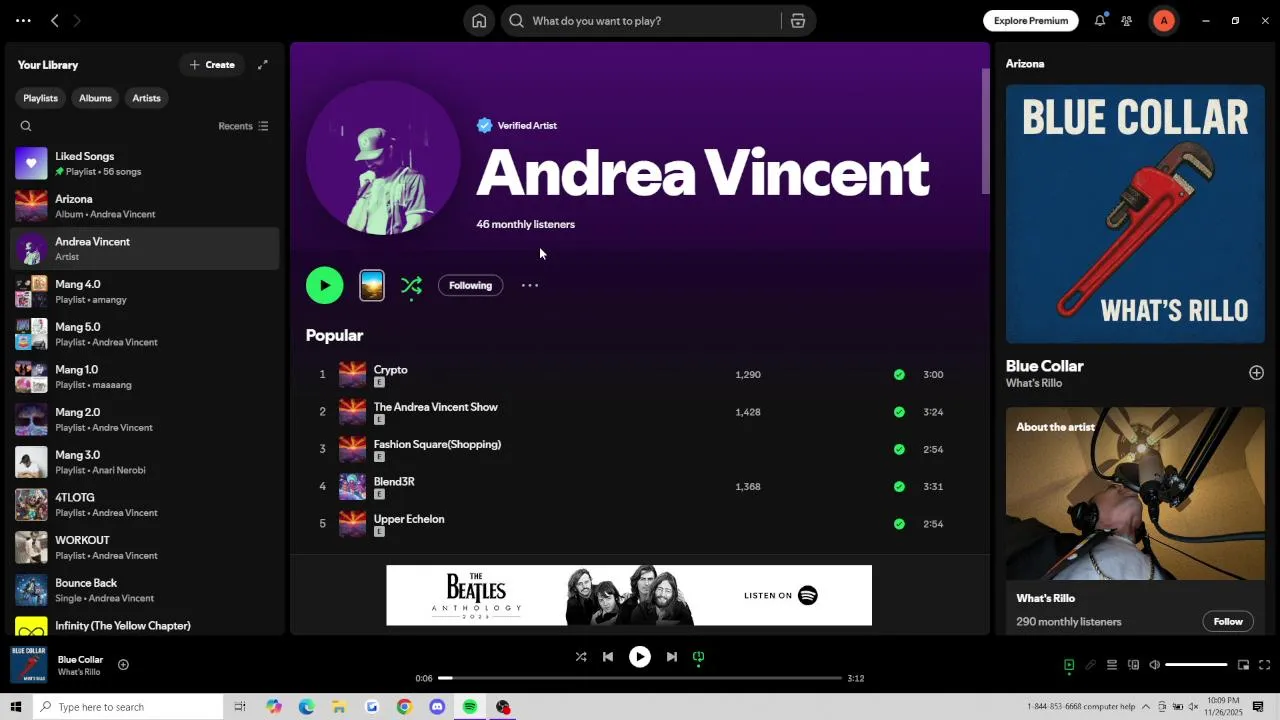Expand Your Library to full view

(x=262, y=65)
